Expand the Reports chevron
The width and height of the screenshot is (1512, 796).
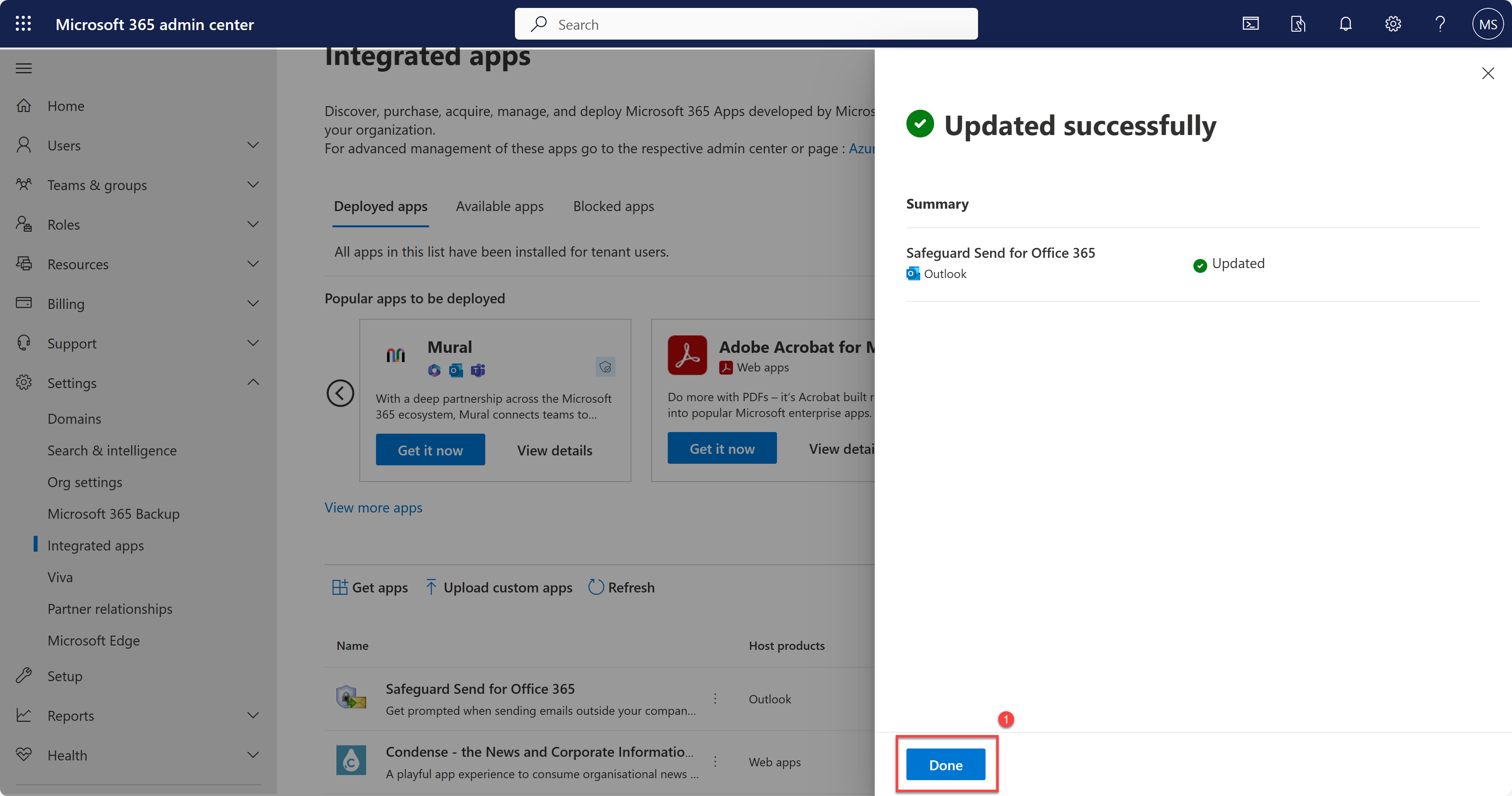(x=253, y=715)
